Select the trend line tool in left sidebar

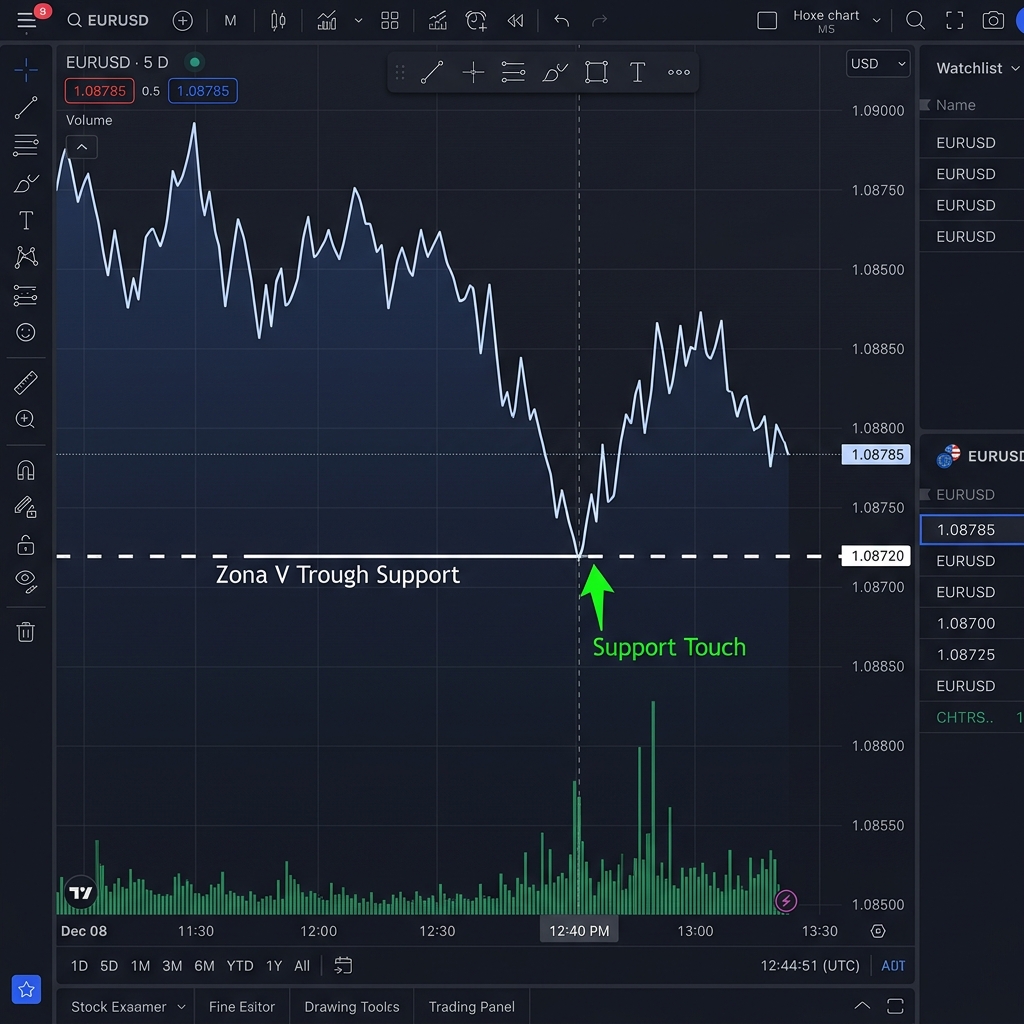26,108
